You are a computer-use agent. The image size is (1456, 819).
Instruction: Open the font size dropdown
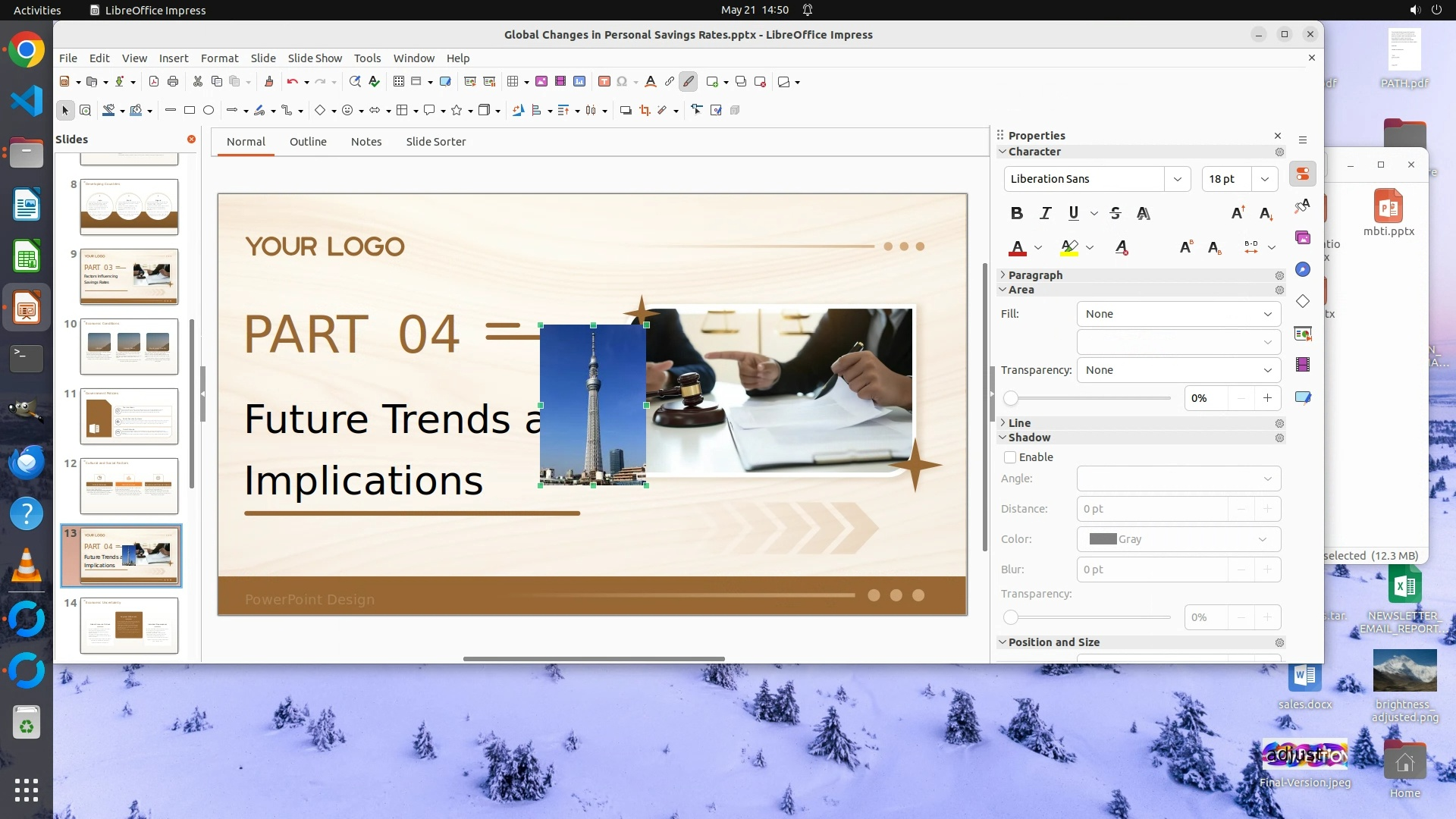tap(1264, 179)
